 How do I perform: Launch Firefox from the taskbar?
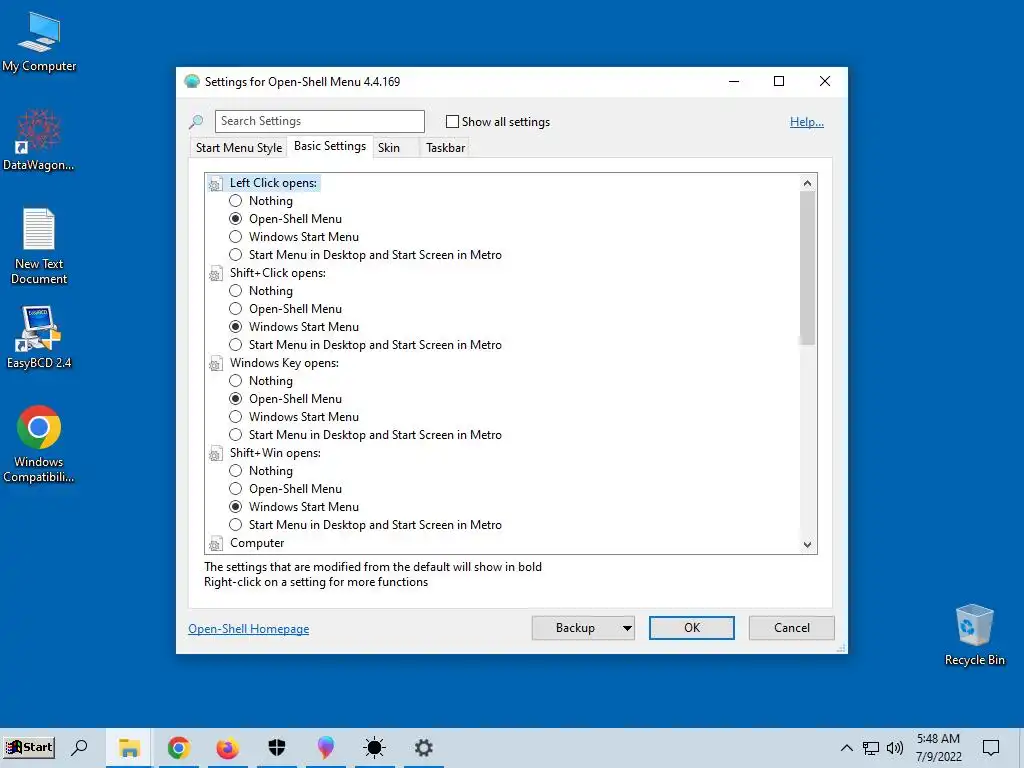pos(227,748)
